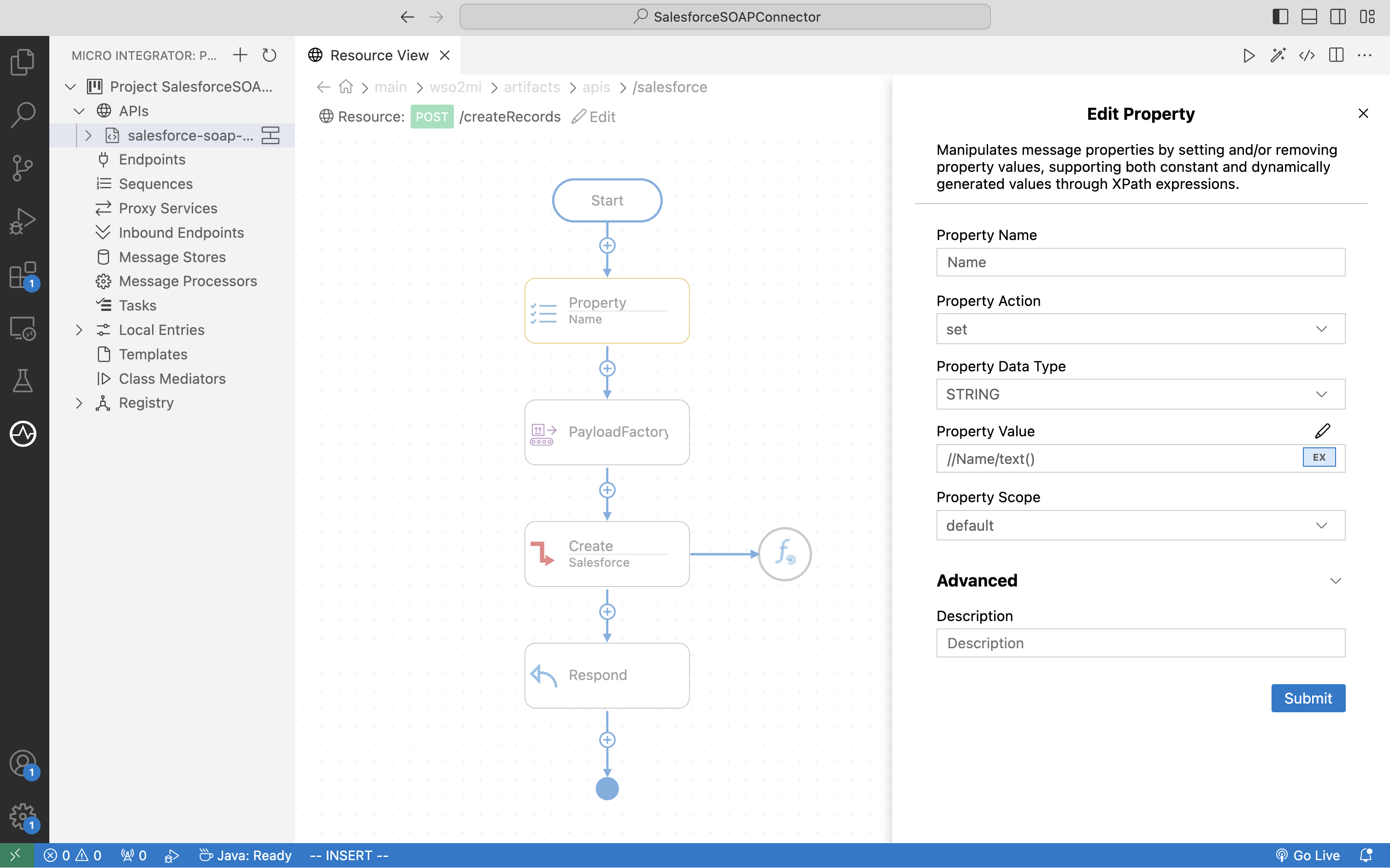Collapse Project SalesforceSOA tree node
1390x868 pixels.
(70, 87)
